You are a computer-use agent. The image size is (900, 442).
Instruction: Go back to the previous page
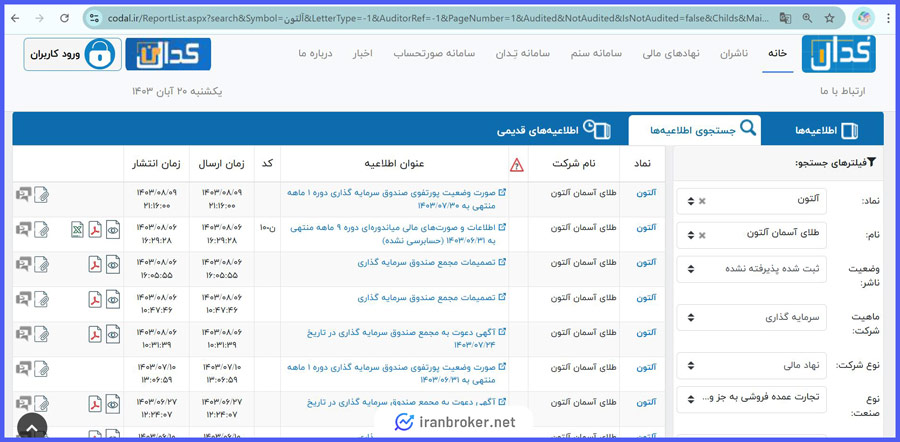(15, 18)
